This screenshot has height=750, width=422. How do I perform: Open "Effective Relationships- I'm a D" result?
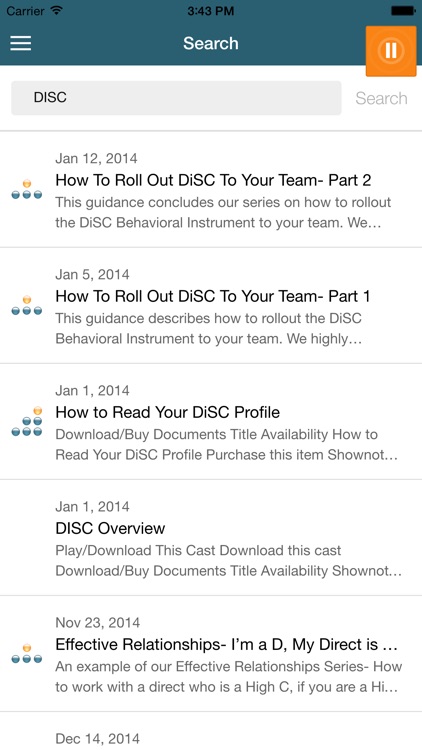pos(227,645)
